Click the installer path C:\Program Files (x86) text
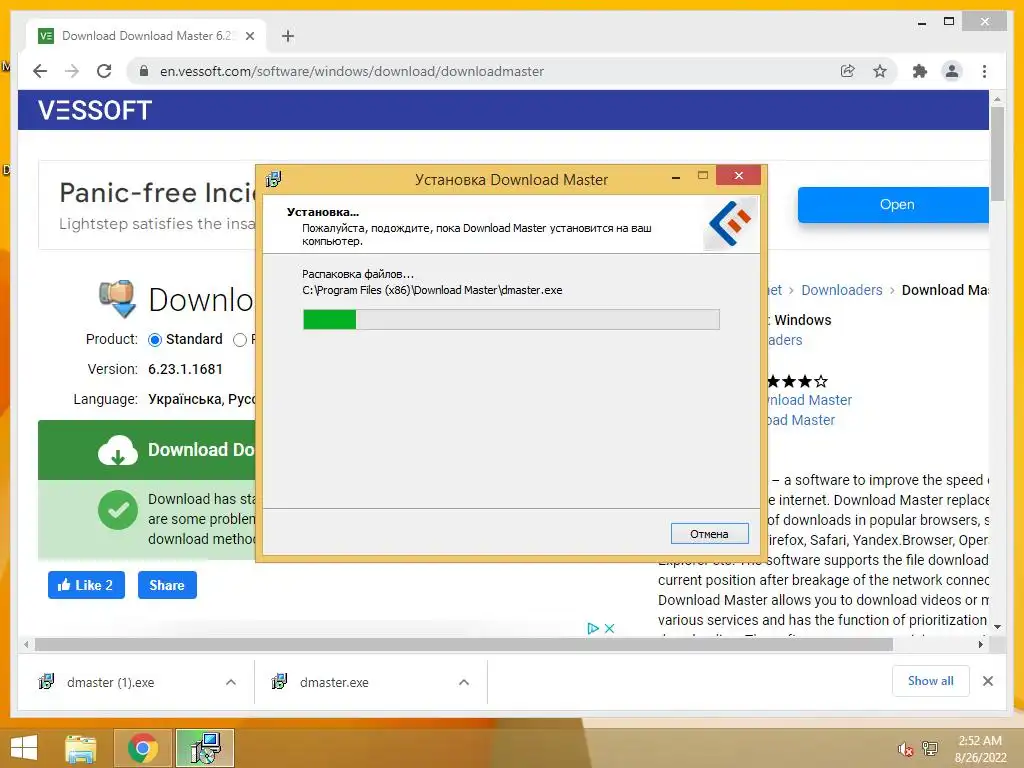 [x=432, y=290]
